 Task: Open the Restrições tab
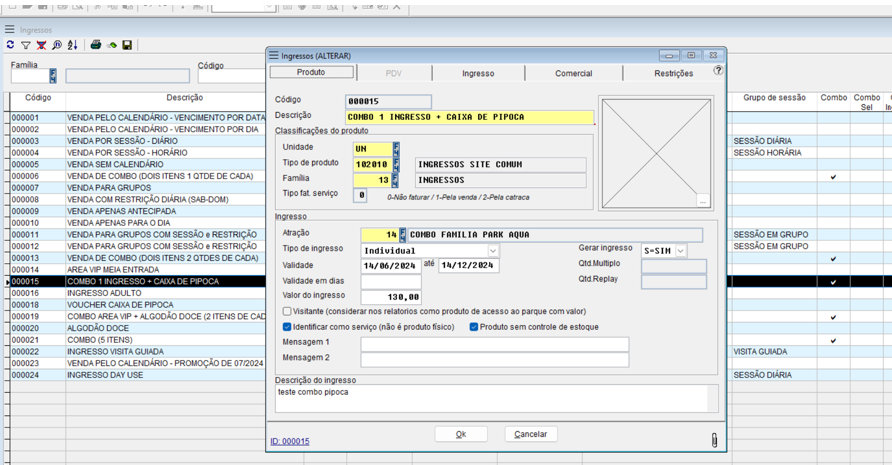[673, 73]
